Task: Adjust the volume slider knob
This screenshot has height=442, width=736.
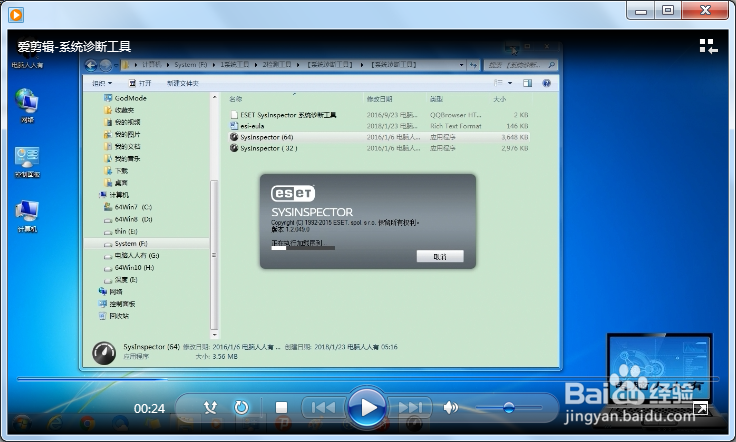Action: coord(508,407)
